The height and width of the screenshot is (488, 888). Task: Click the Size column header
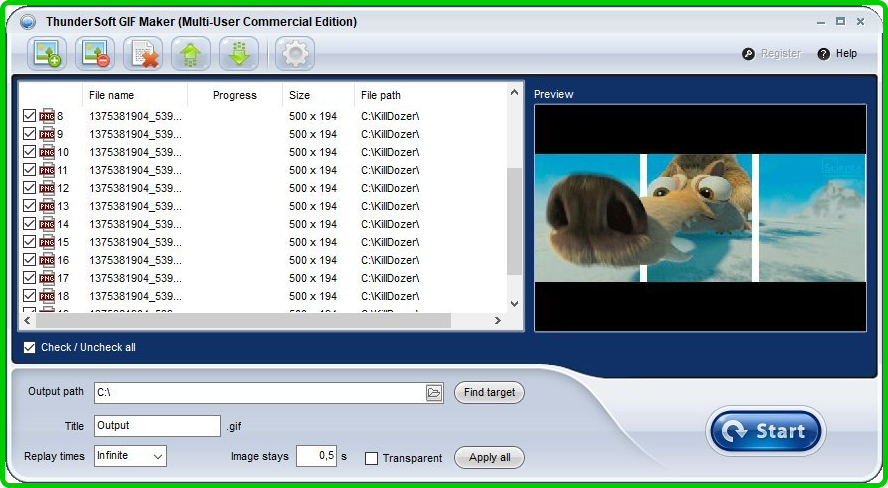pos(318,95)
